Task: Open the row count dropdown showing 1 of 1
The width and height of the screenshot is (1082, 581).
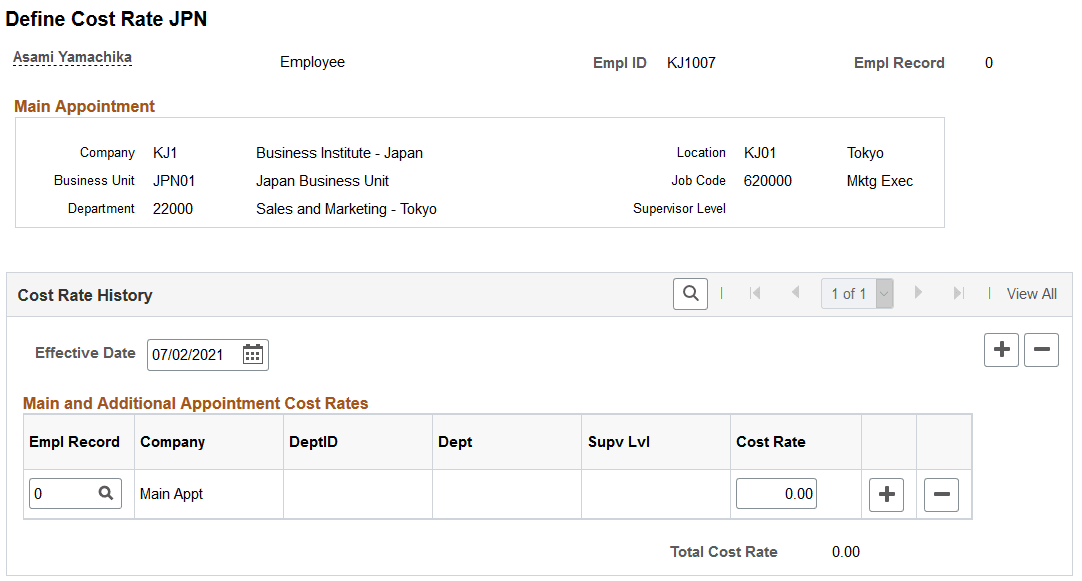Action: [x=884, y=293]
